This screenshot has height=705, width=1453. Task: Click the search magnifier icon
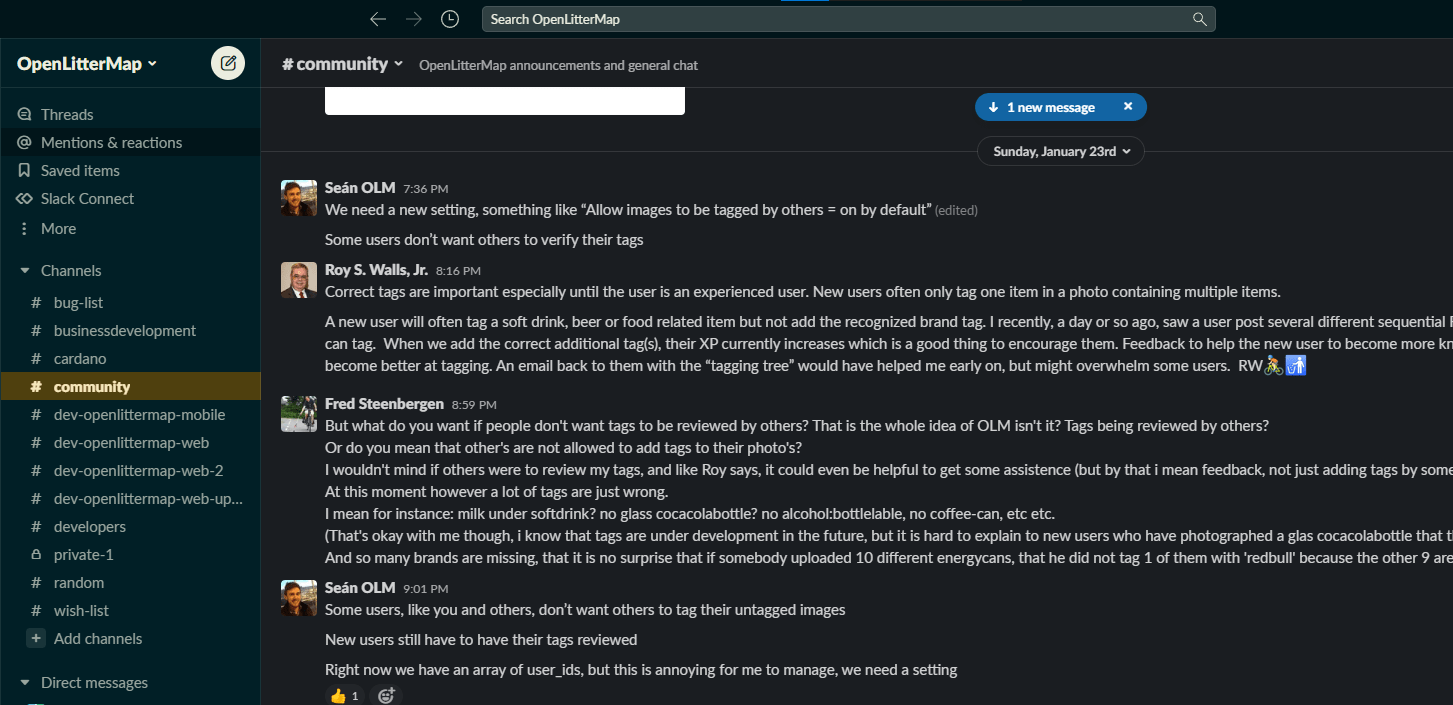1200,19
